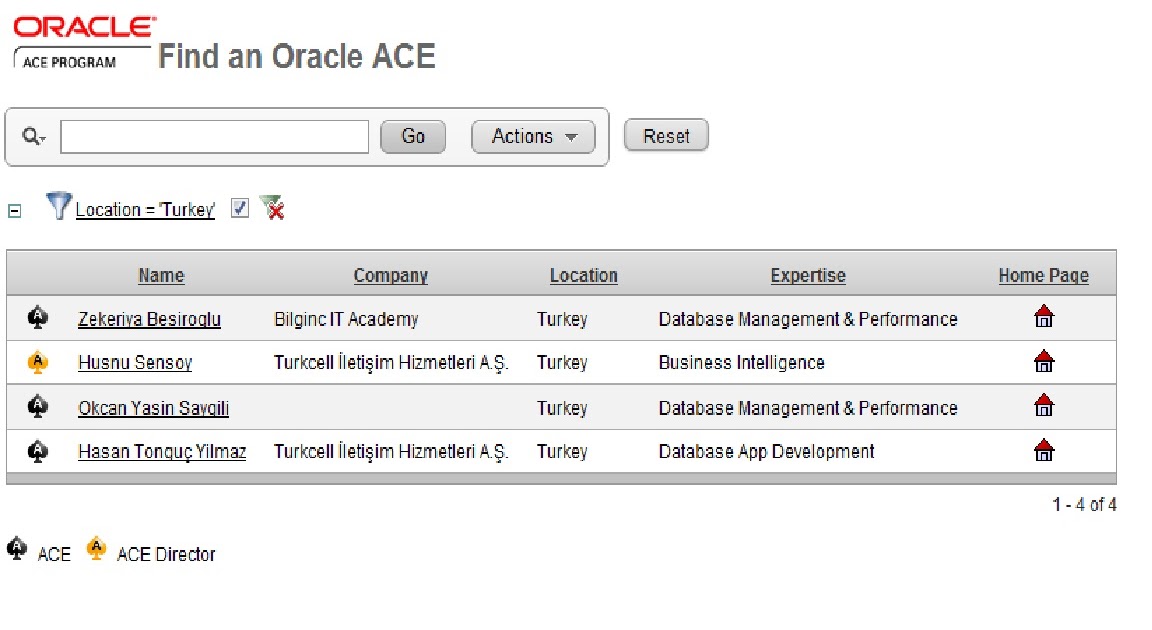Collapse the filter section with minus toggle
1152x630 pixels.
pyautogui.click(x=14, y=211)
